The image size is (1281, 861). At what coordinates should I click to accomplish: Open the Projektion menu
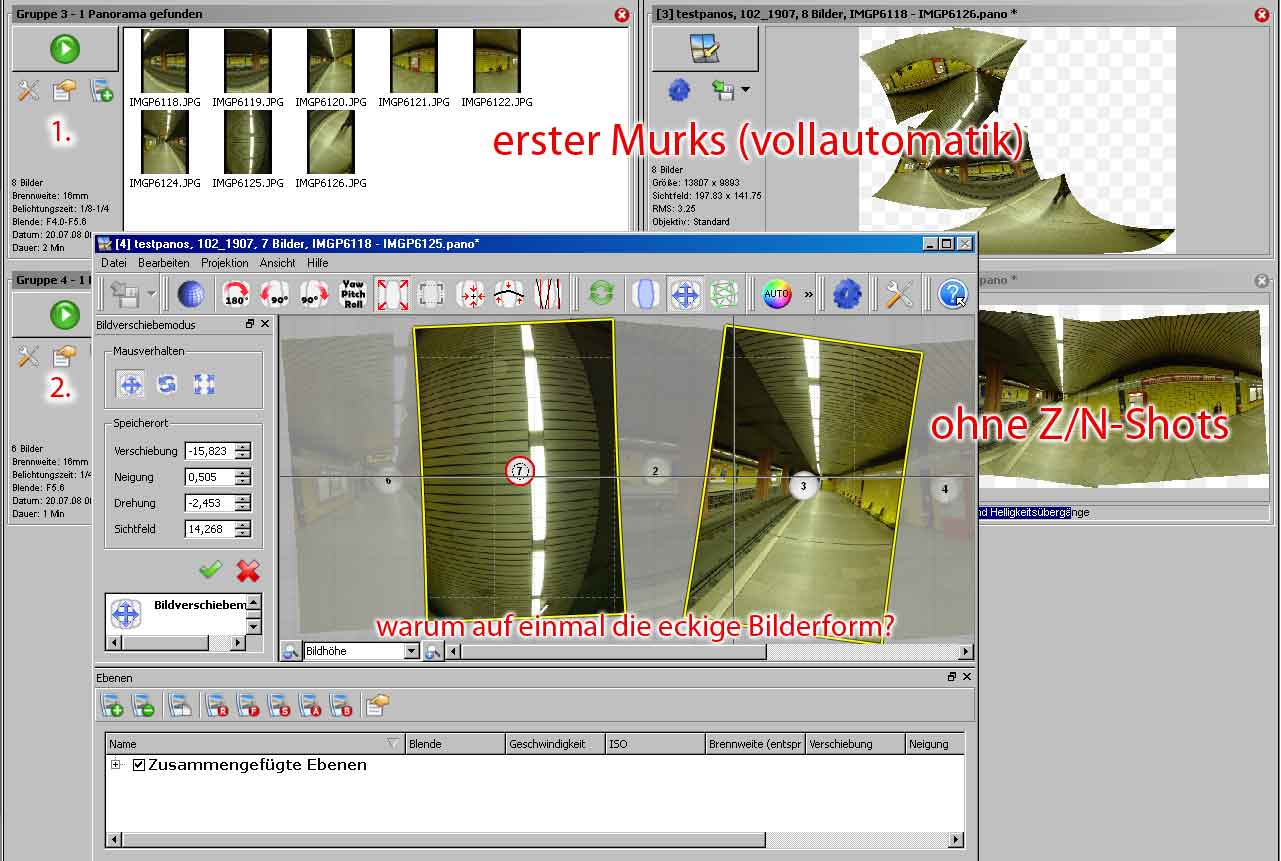[224, 263]
